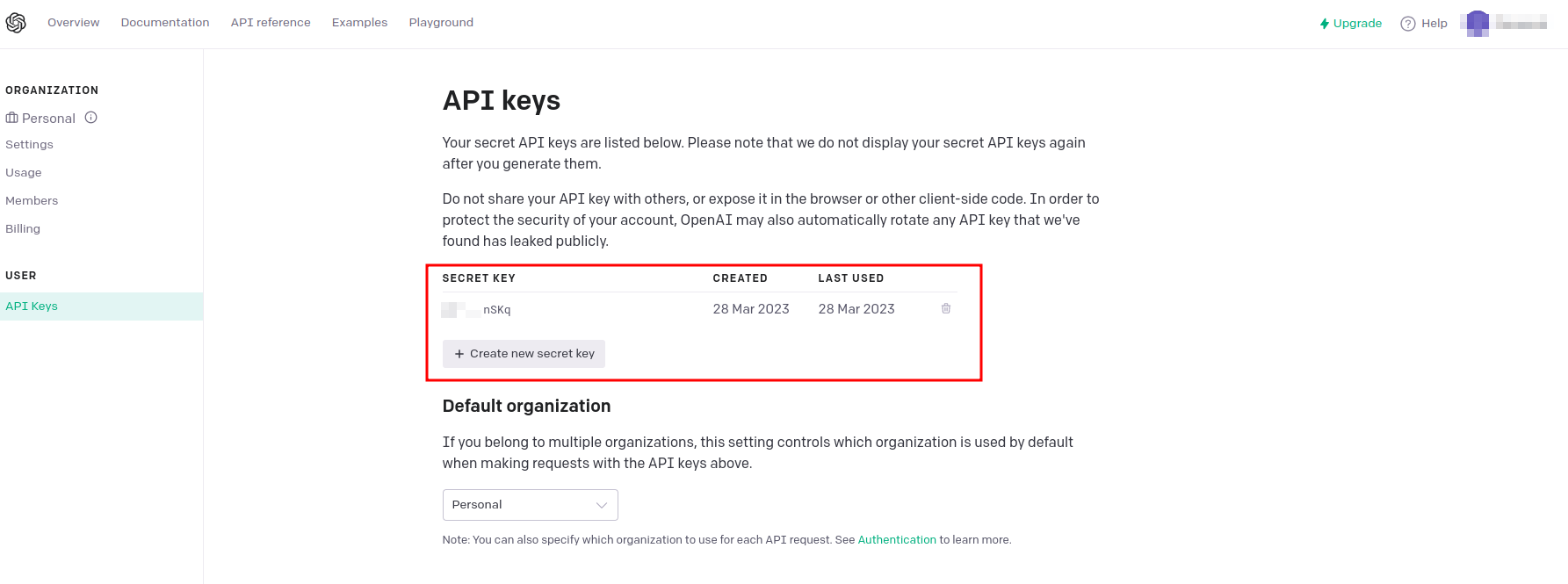Screen dimensions: 1568x584
Task: Open the user profile avatar
Action: pos(1478,23)
